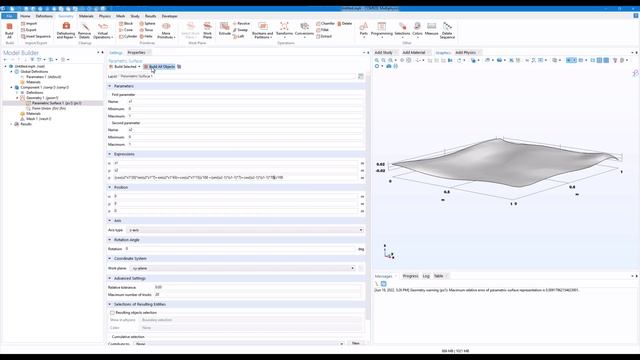This screenshot has width=640, height=360.
Task: Click the Loft tool
Action: 239,36
